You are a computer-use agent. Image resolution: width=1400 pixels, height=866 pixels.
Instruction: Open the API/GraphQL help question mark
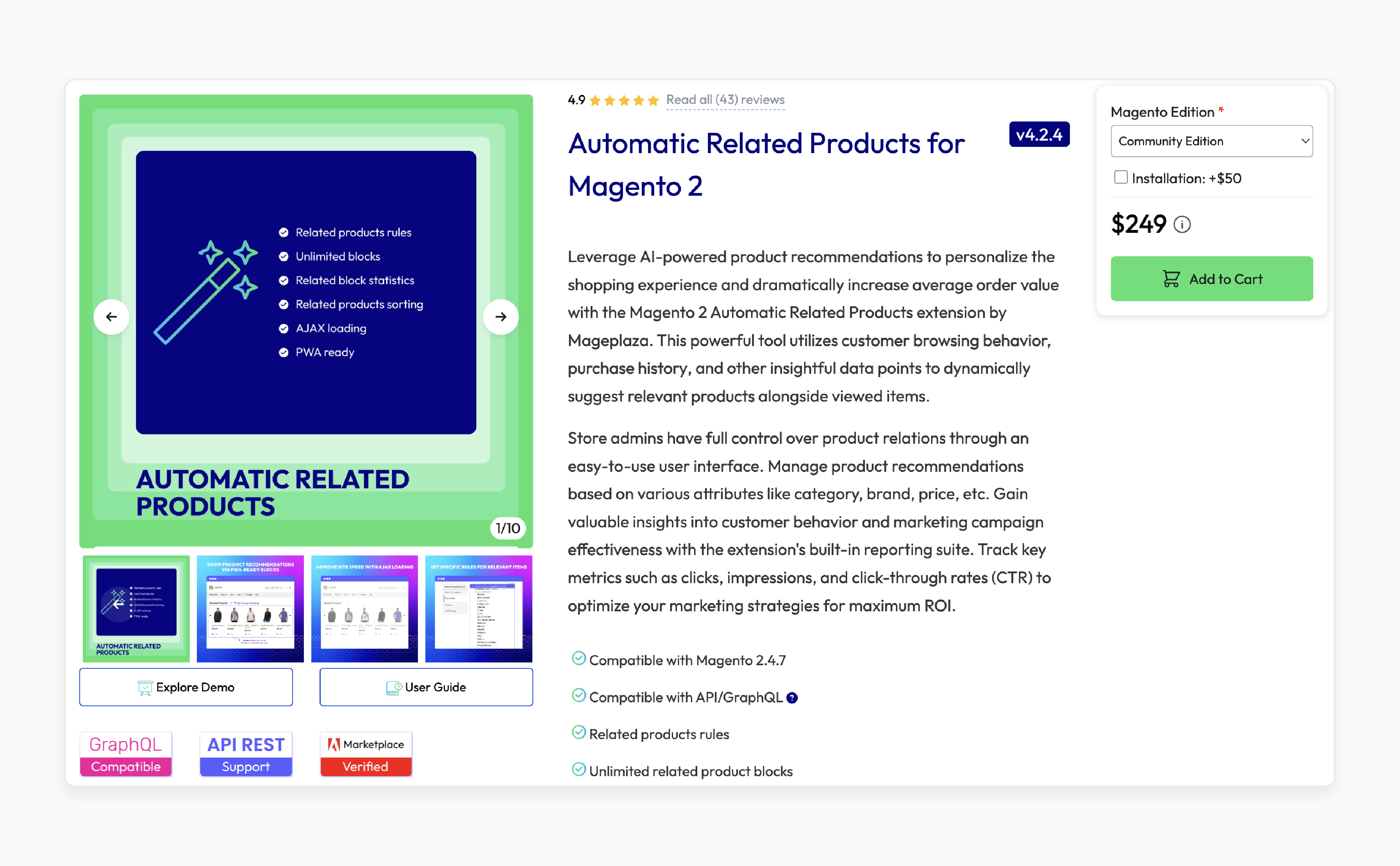click(792, 698)
